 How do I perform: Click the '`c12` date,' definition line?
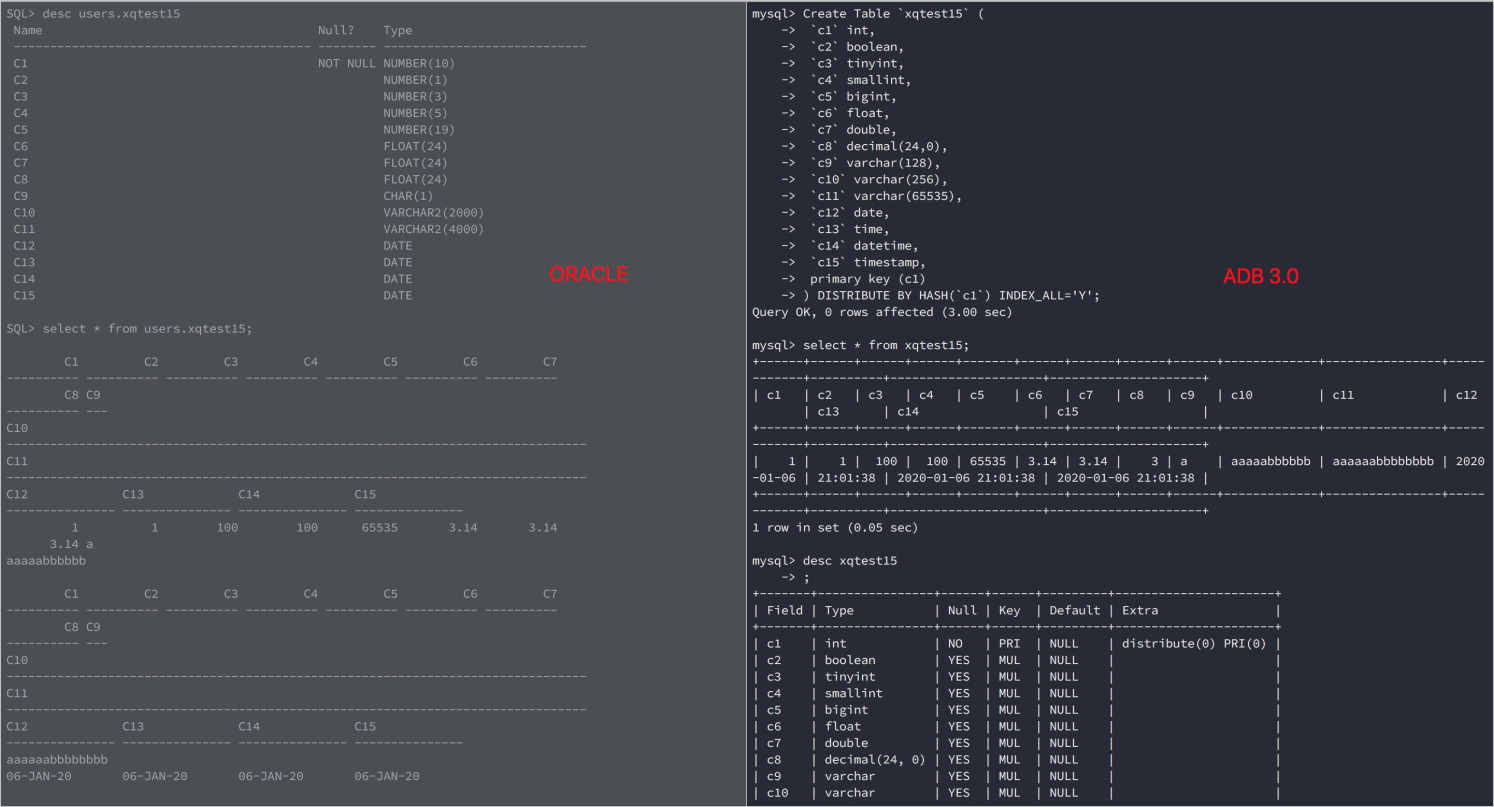pos(850,212)
